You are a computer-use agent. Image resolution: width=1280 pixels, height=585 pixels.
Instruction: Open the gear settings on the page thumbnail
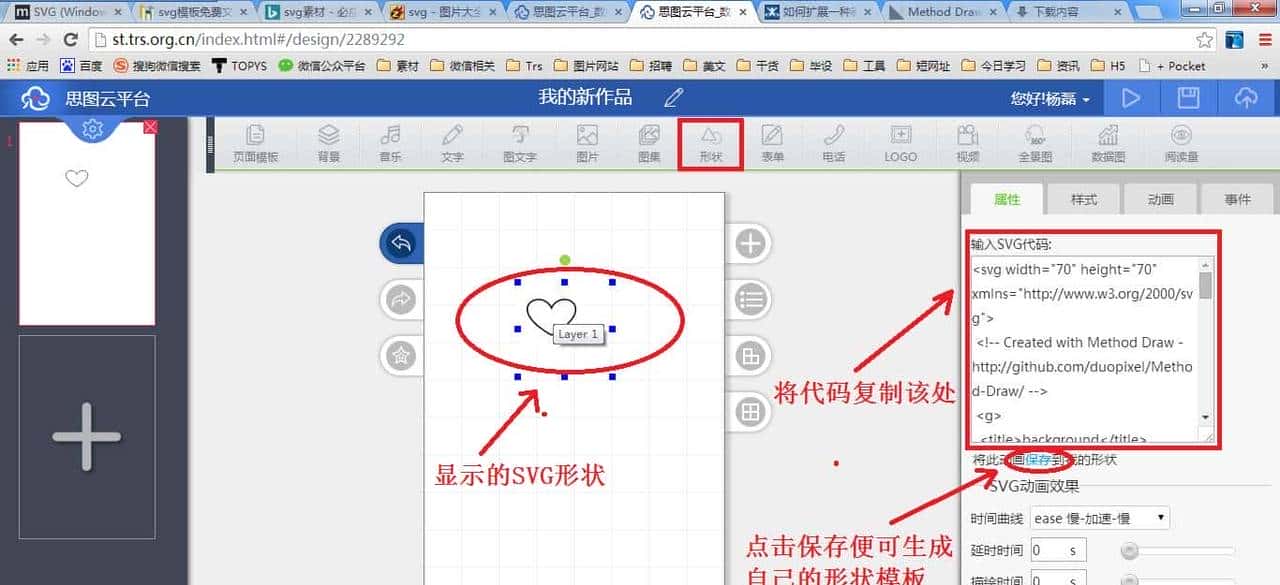(93, 128)
